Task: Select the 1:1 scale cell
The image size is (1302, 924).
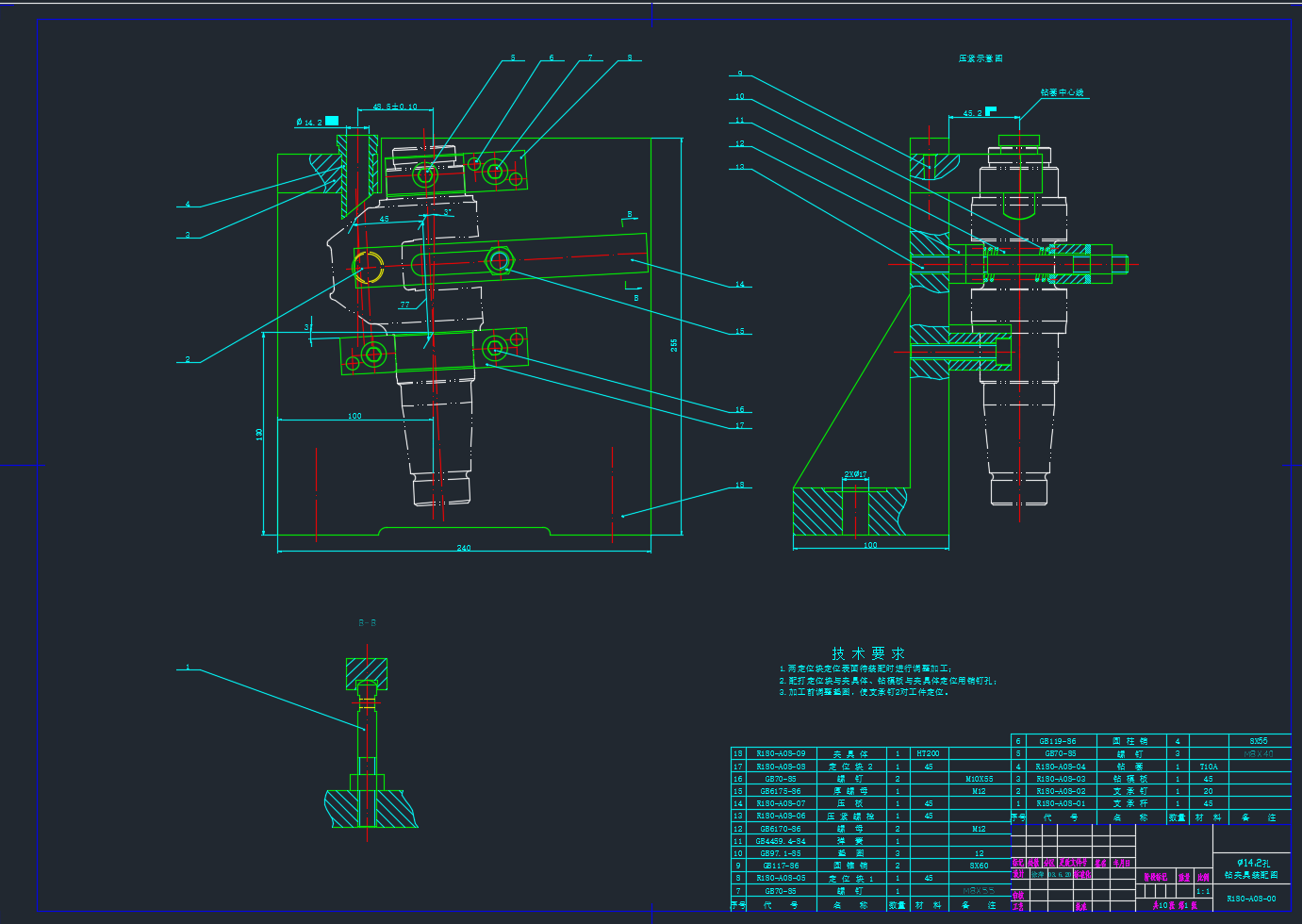Action: [1203, 891]
